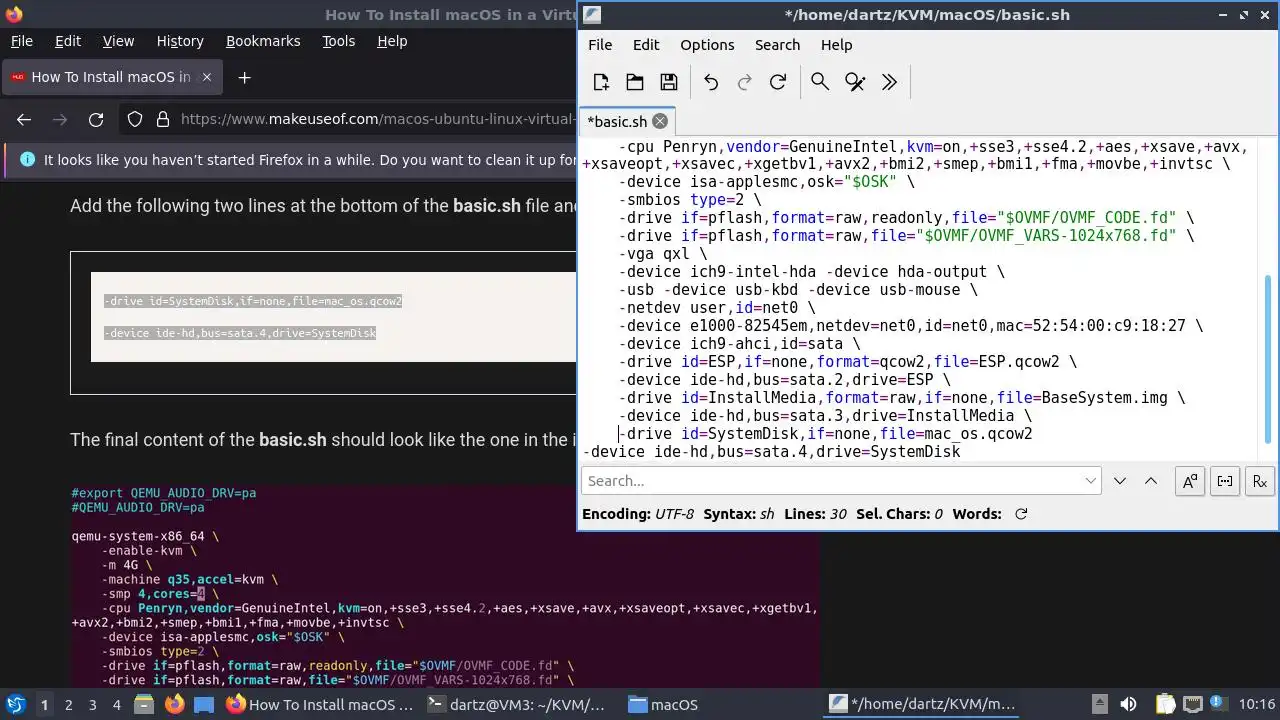Switch to virtual desktop 4
1280x720 pixels.
tap(116, 705)
